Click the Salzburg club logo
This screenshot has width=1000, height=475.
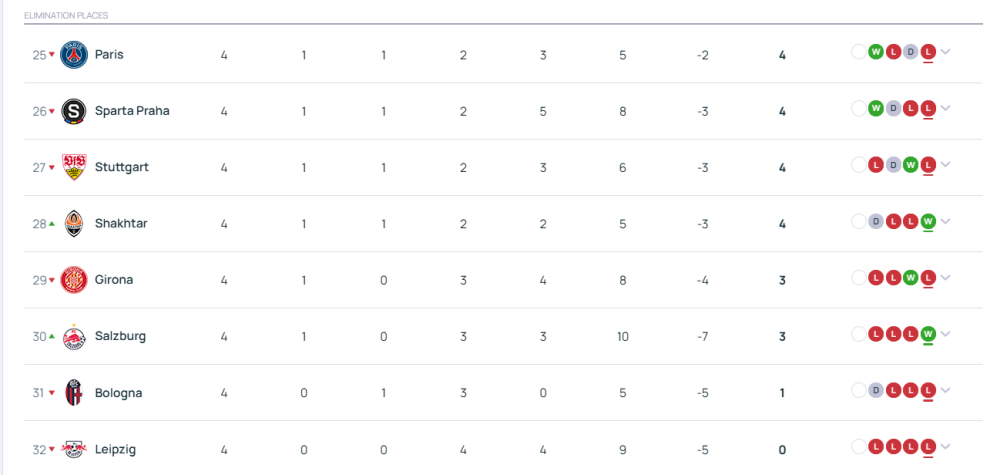74,336
